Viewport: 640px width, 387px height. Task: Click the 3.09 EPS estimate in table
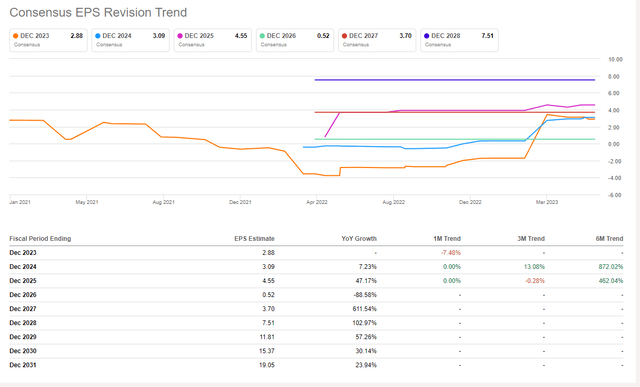coord(268,267)
